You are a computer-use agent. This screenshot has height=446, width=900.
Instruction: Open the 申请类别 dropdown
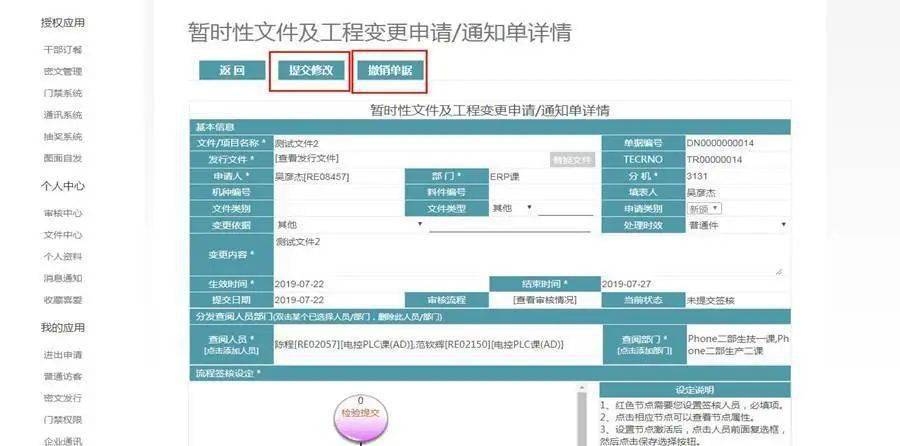click(704, 208)
